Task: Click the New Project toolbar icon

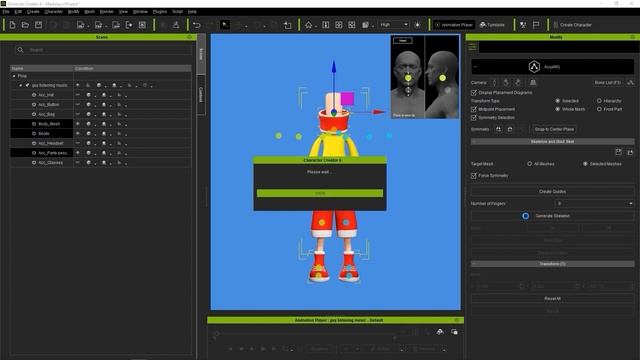Action: pyautogui.click(x=12, y=25)
